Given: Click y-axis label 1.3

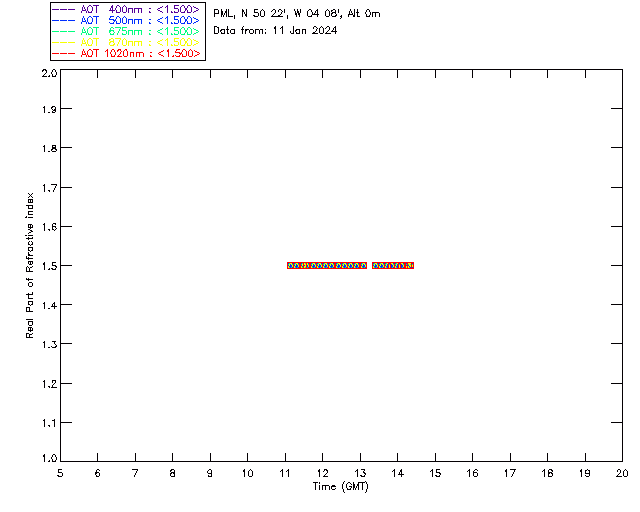Looking at the screenshot, I should tap(49, 345).
